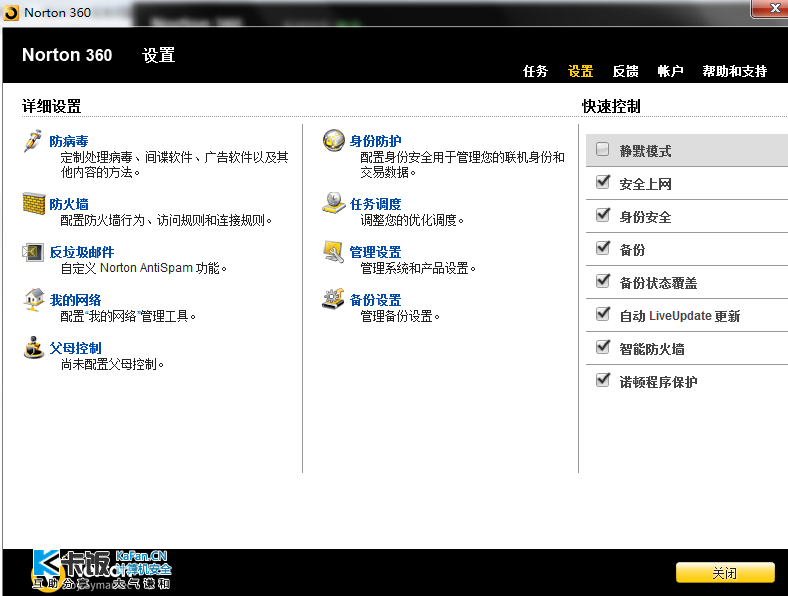Click the envelope icon for 反垃圾邮件
Image resolution: width=788 pixels, height=596 pixels.
[33, 252]
